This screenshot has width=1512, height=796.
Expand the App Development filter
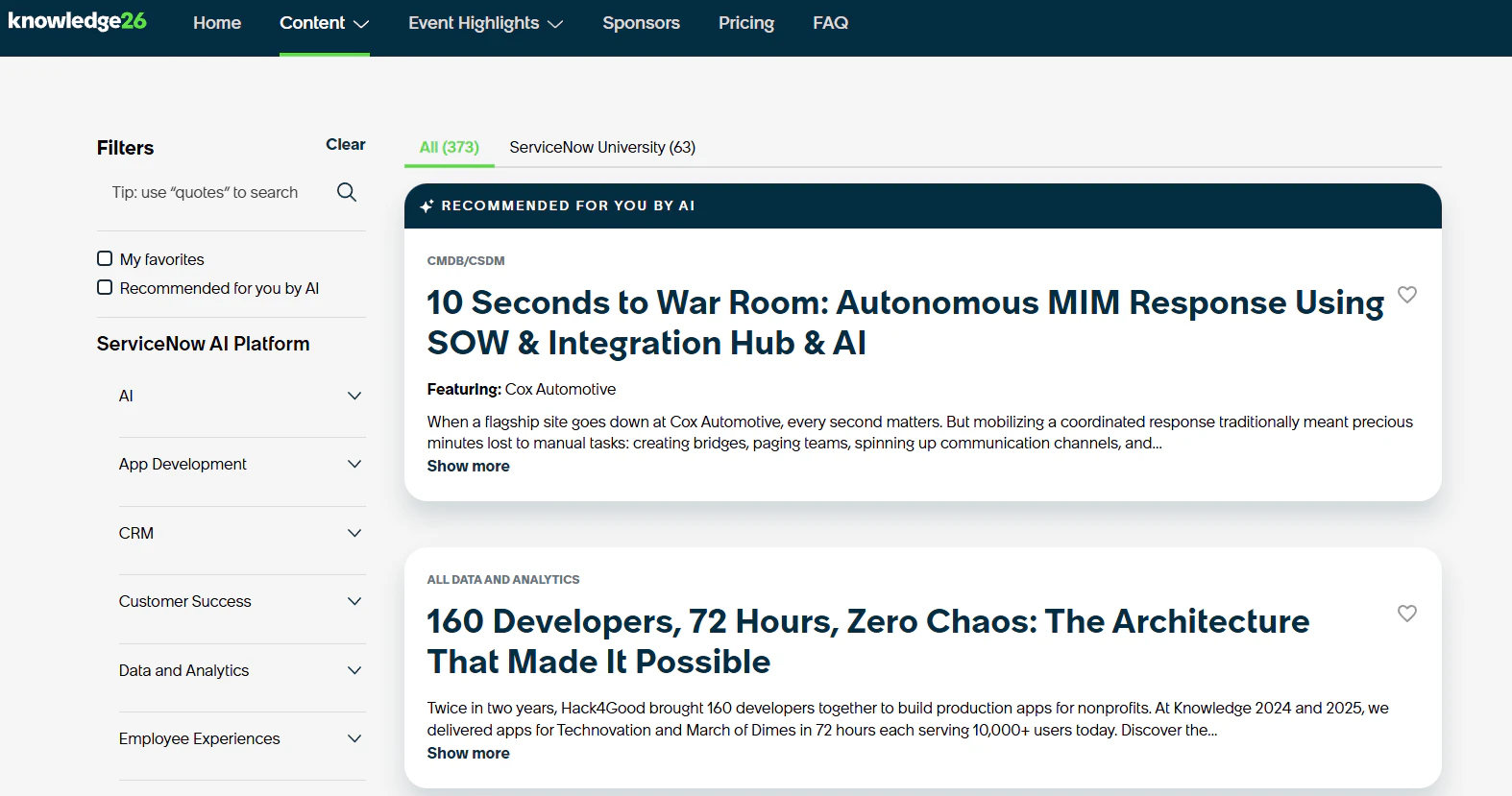[240, 464]
